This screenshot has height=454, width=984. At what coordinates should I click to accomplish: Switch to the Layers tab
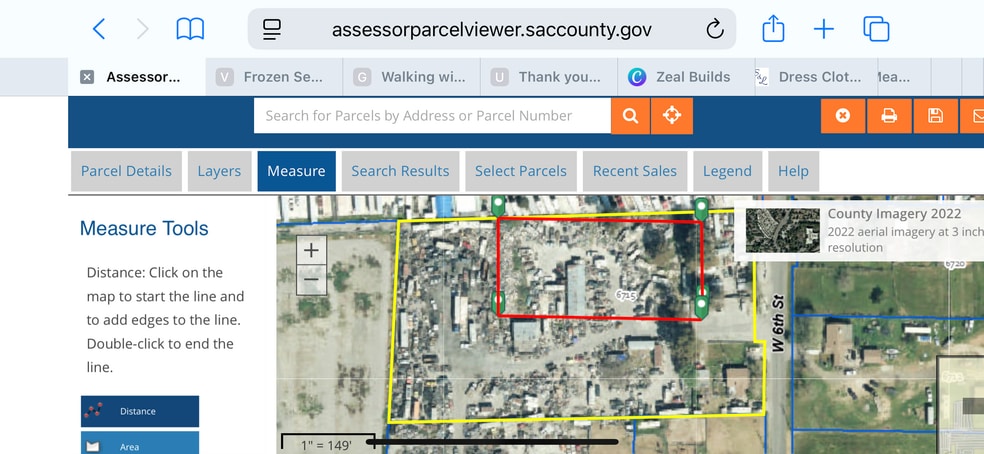point(219,171)
